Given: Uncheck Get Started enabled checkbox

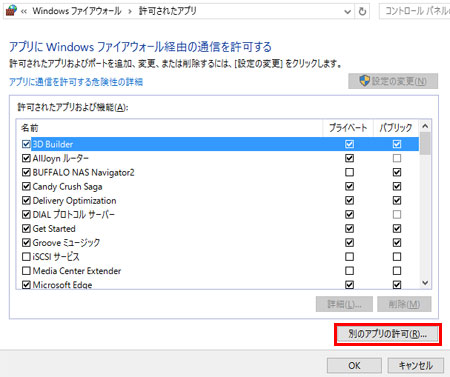Looking at the screenshot, I should click(26, 229).
